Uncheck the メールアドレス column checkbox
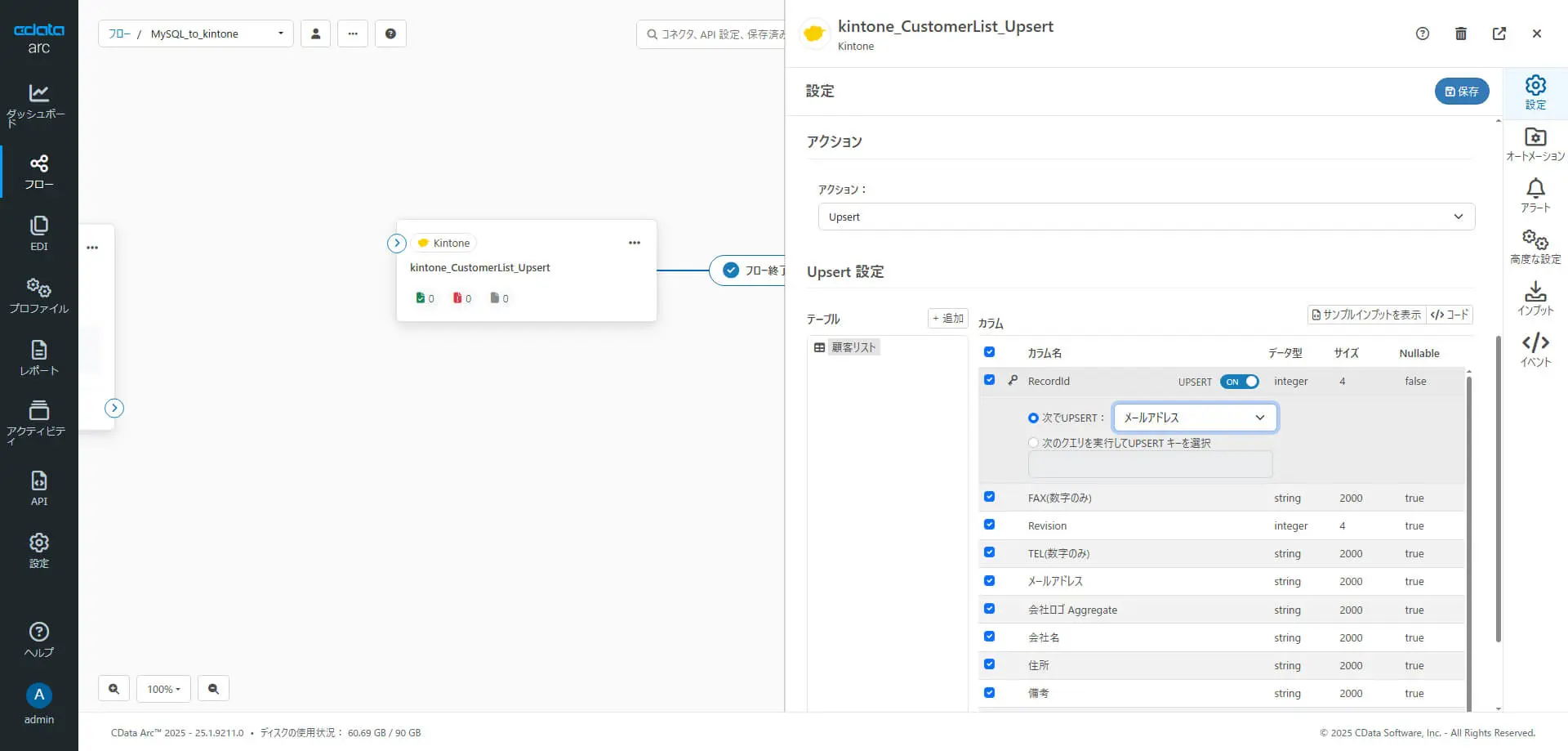1568x751 pixels. click(x=990, y=581)
